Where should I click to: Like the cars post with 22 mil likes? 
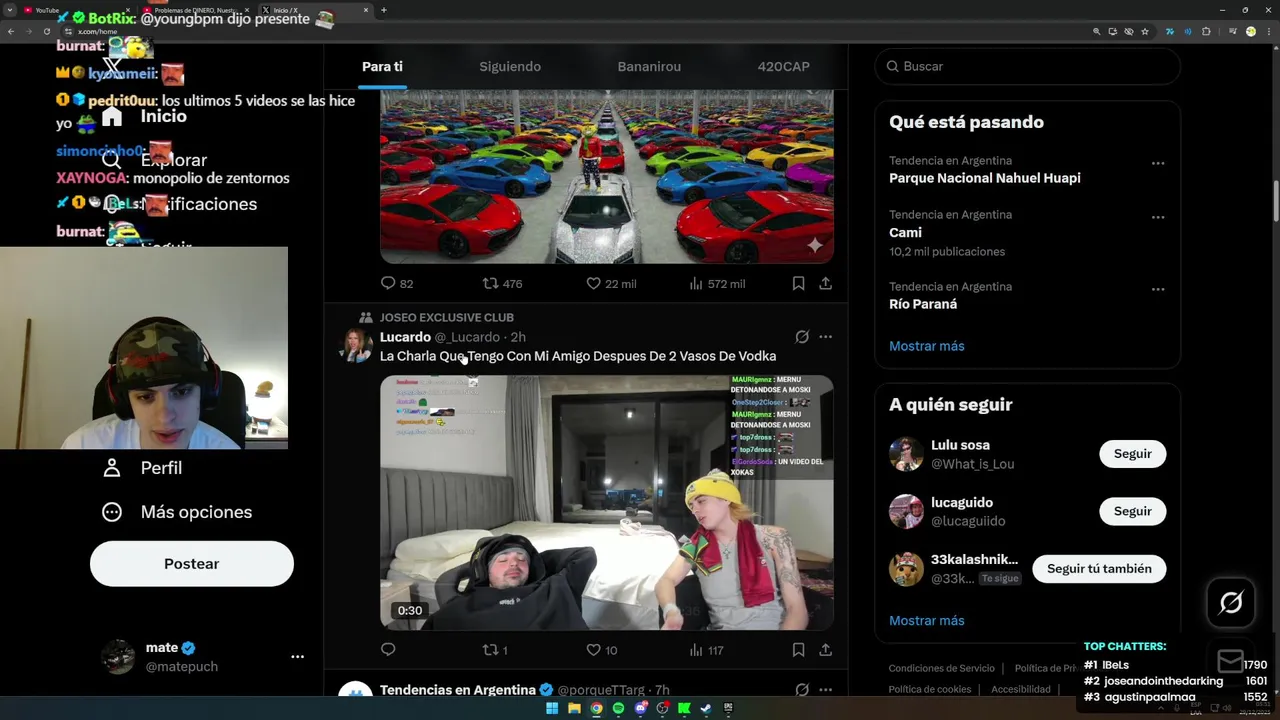tap(611, 283)
